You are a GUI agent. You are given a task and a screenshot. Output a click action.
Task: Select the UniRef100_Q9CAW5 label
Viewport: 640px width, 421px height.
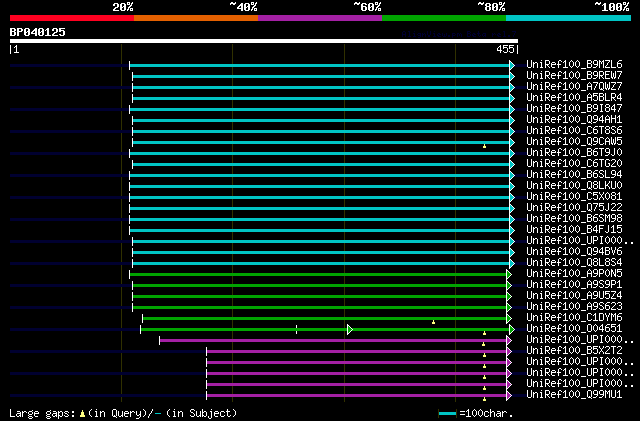click(x=574, y=142)
